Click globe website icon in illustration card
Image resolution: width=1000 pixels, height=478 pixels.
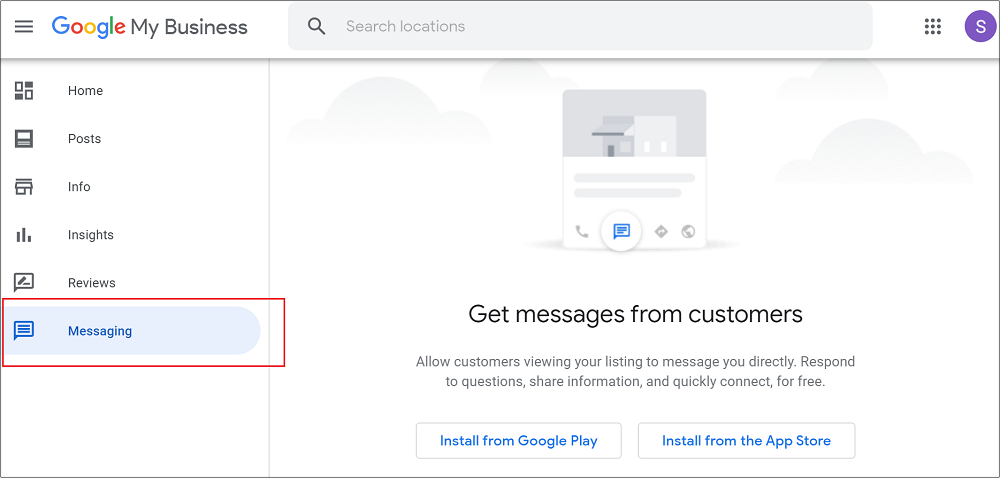[x=688, y=231]
